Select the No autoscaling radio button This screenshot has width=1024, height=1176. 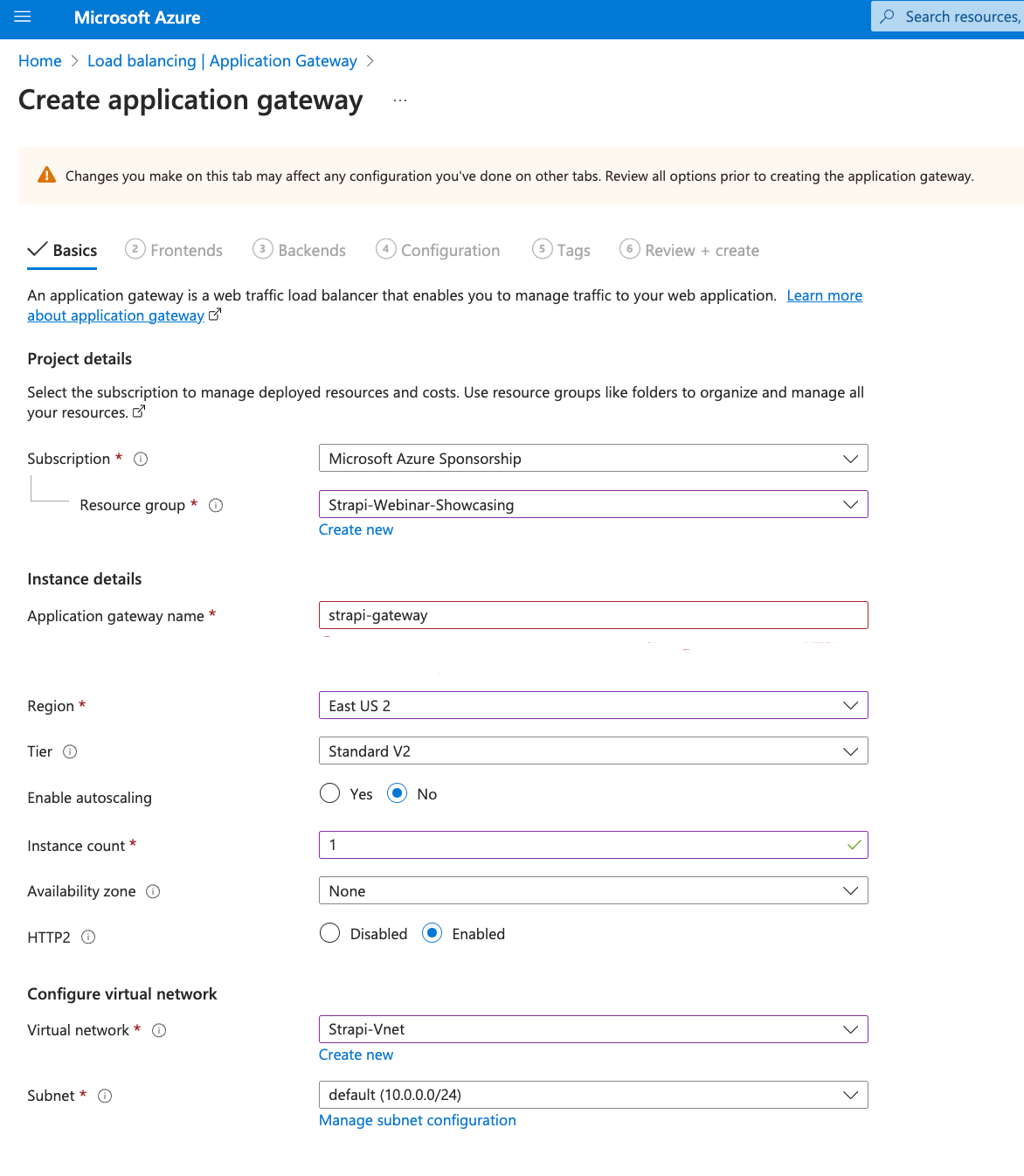tap(398, 793)
